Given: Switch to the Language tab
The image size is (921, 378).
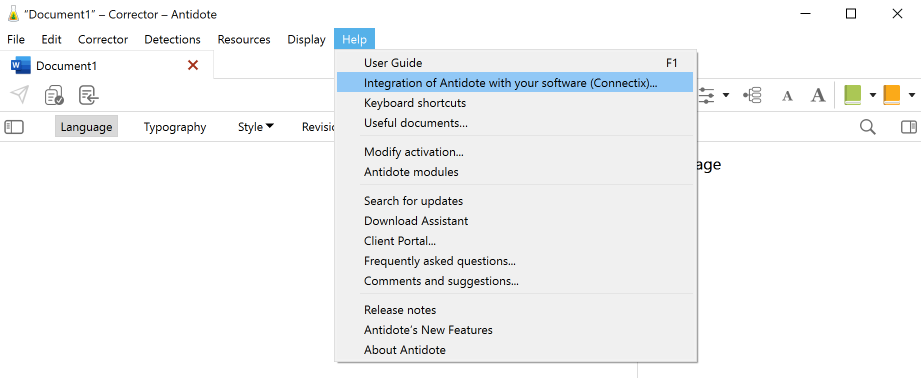Looking at the screenshot, I should (86, 127).
